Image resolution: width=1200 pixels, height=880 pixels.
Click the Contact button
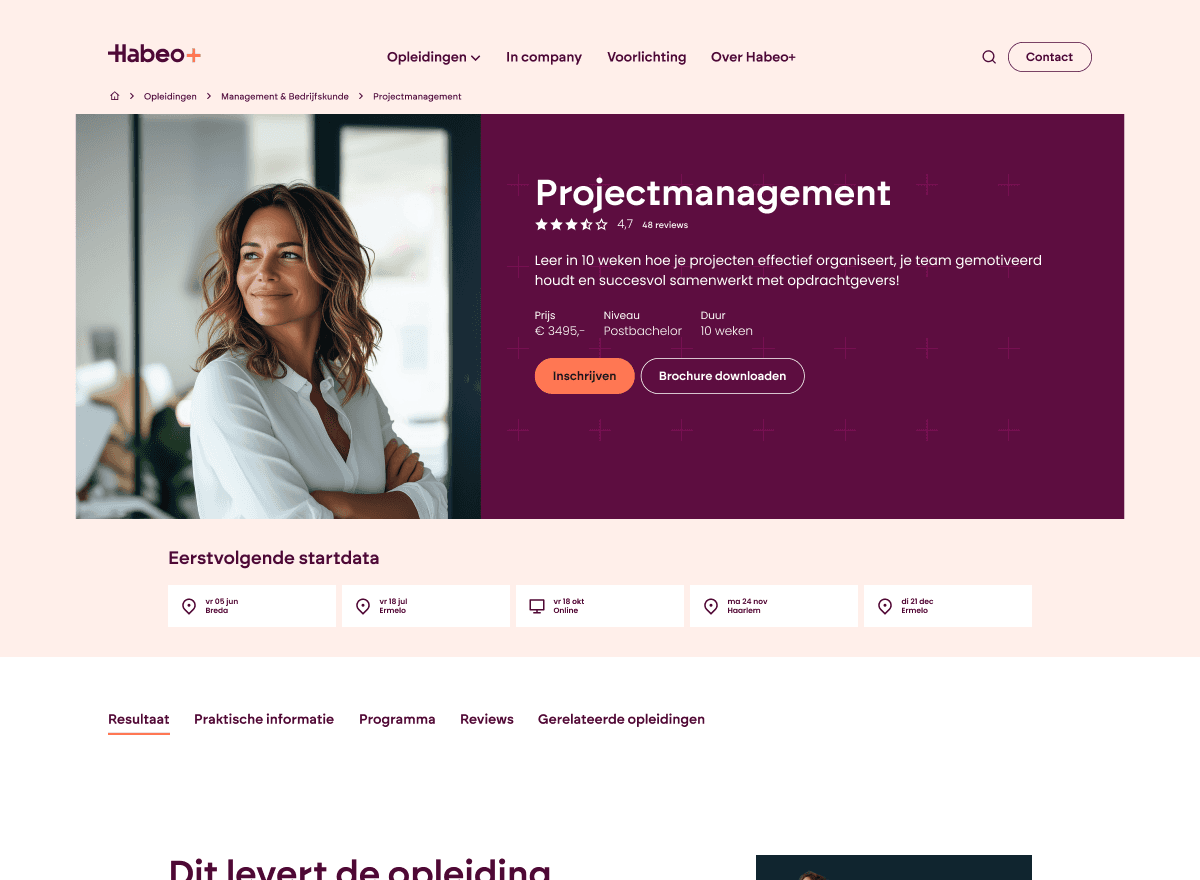[1049, 57]
